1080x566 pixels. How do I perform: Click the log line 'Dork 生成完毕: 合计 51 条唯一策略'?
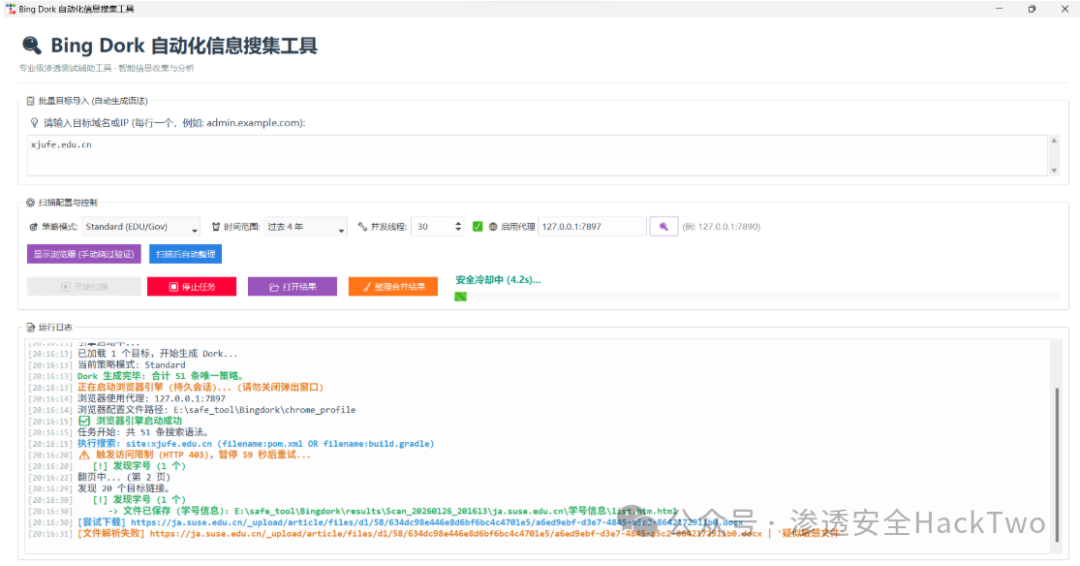pos(160,376)
